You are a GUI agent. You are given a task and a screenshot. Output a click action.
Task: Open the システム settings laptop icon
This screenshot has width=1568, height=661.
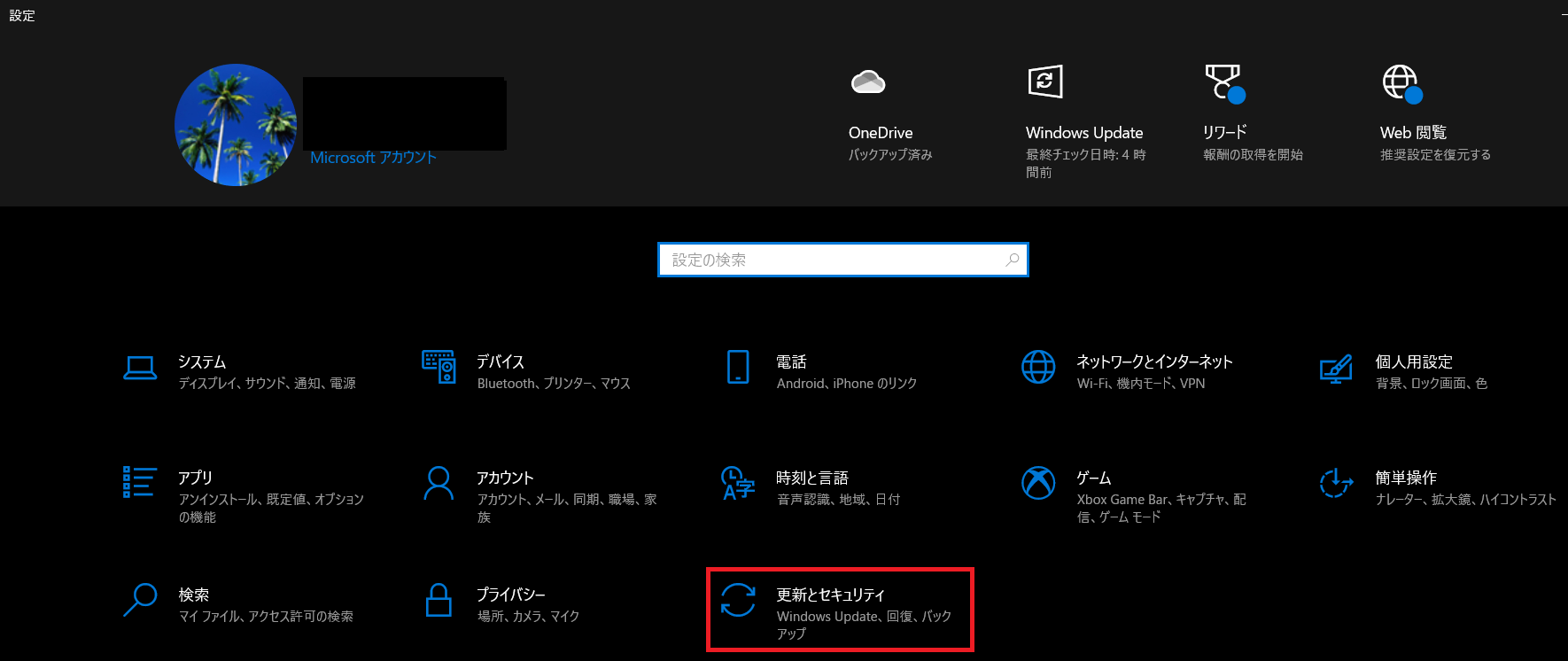tap(140, 368)
